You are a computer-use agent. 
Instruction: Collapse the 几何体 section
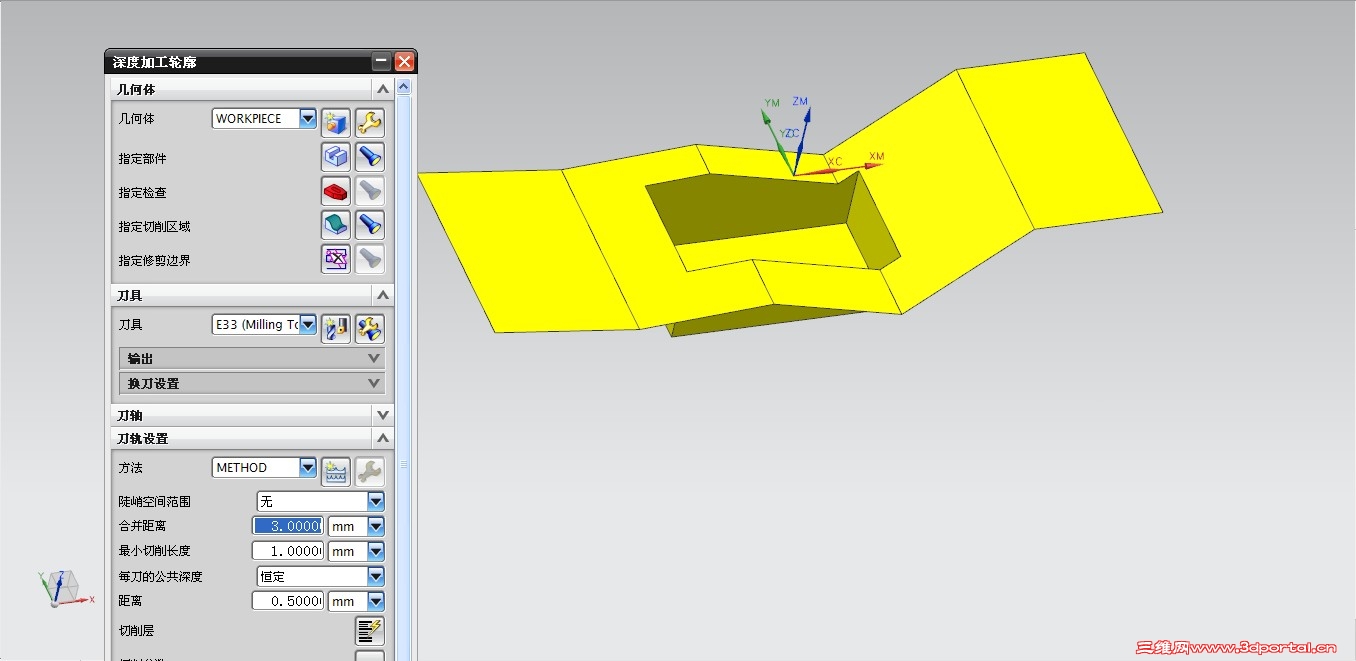tap(382, 89)
